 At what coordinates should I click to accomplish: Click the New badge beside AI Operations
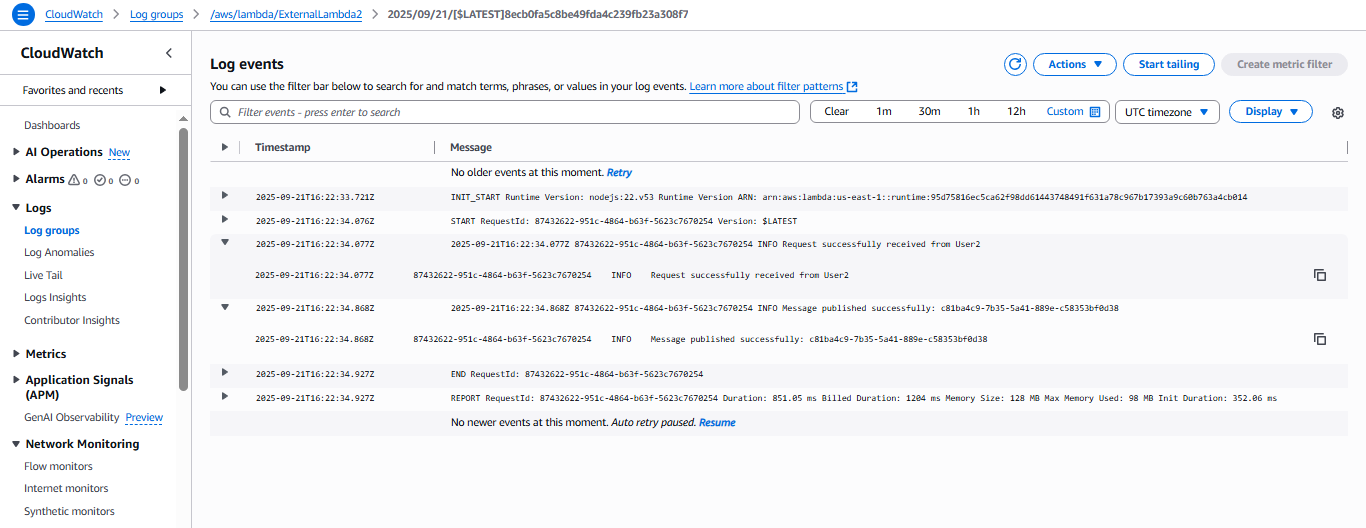[119, 153]
